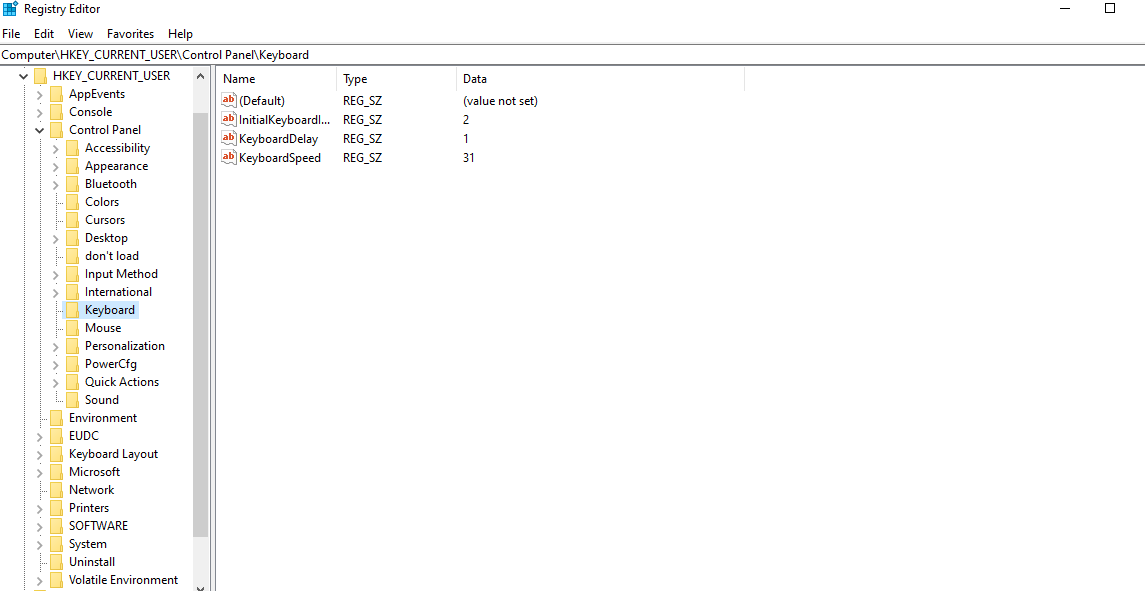Click the Registry Editor title bar icon
Image resolution: width=1145 pixels, height=591 pixels.
click(10, 9)
